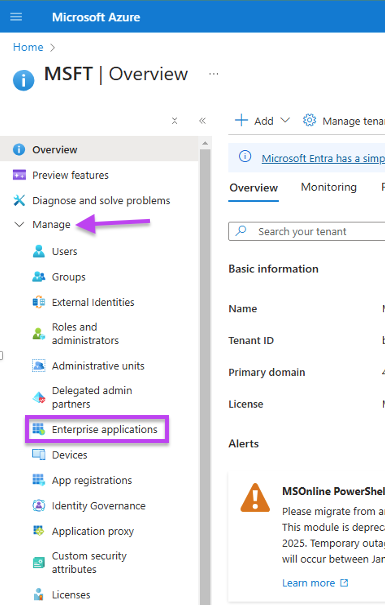Click the banner info circle icon

(245, 156)
